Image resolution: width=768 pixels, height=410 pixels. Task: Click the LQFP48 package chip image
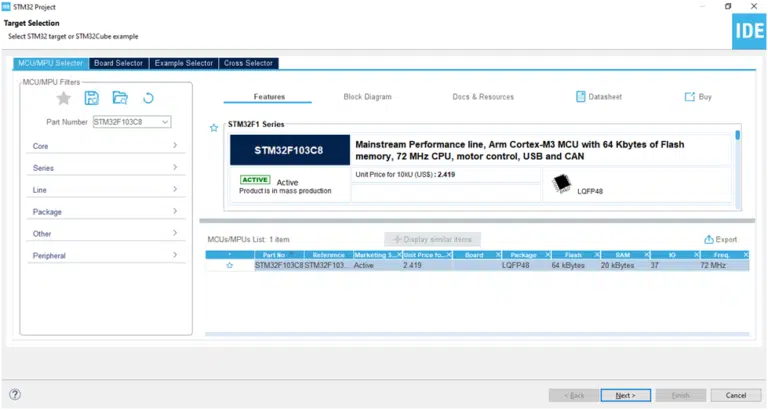[x=561, y=184]
